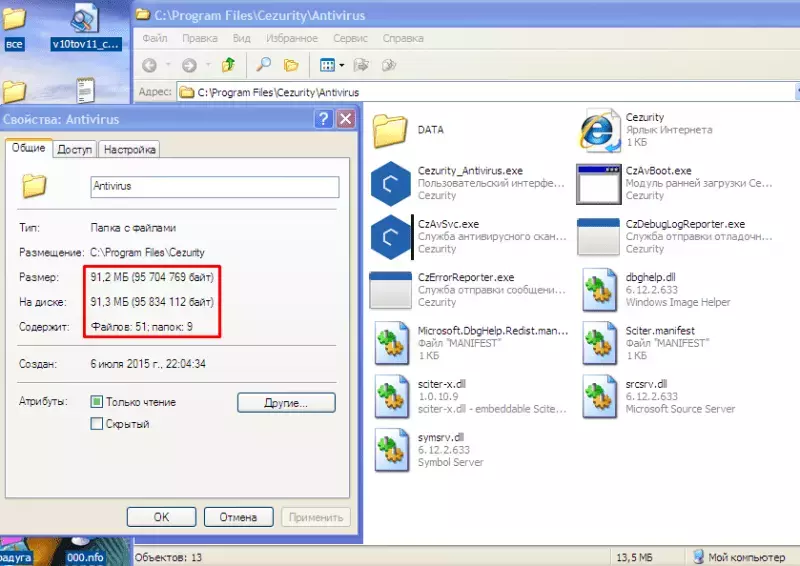The height and width of the screenshot is (566, 800).
Task: Select the CzAvSvc.exe hexagon icon
Action: [x=390, y=237]
